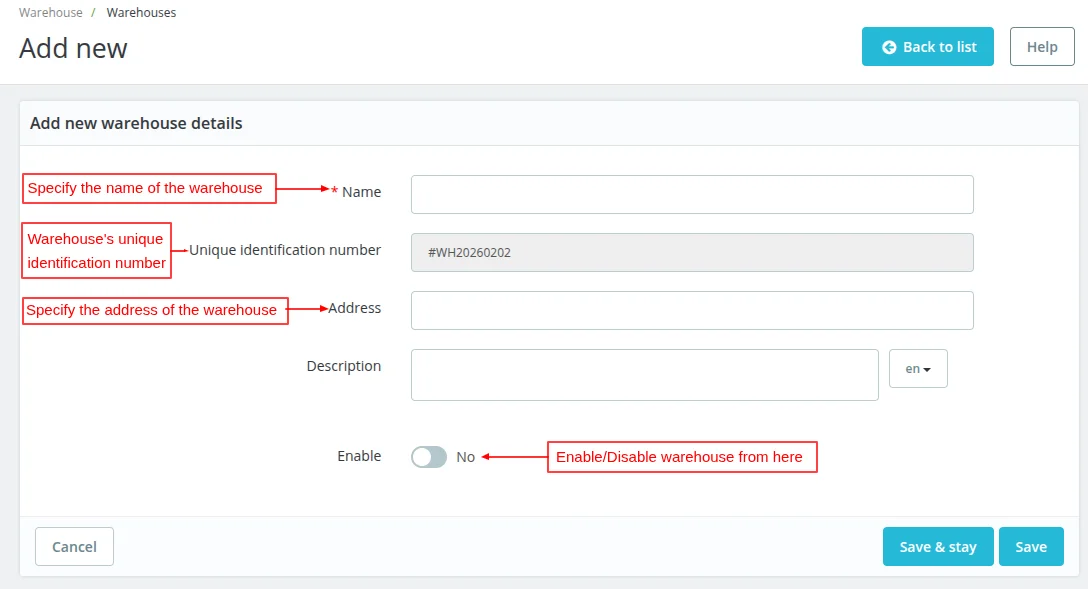The image size is (1088, 589).
Task: Click the Description field label
Action: point(344,366)
